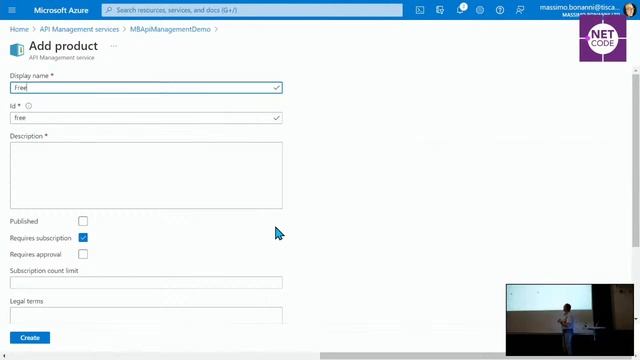
Task: Open the Feedback icon
Action: click(x=520, y=10)
